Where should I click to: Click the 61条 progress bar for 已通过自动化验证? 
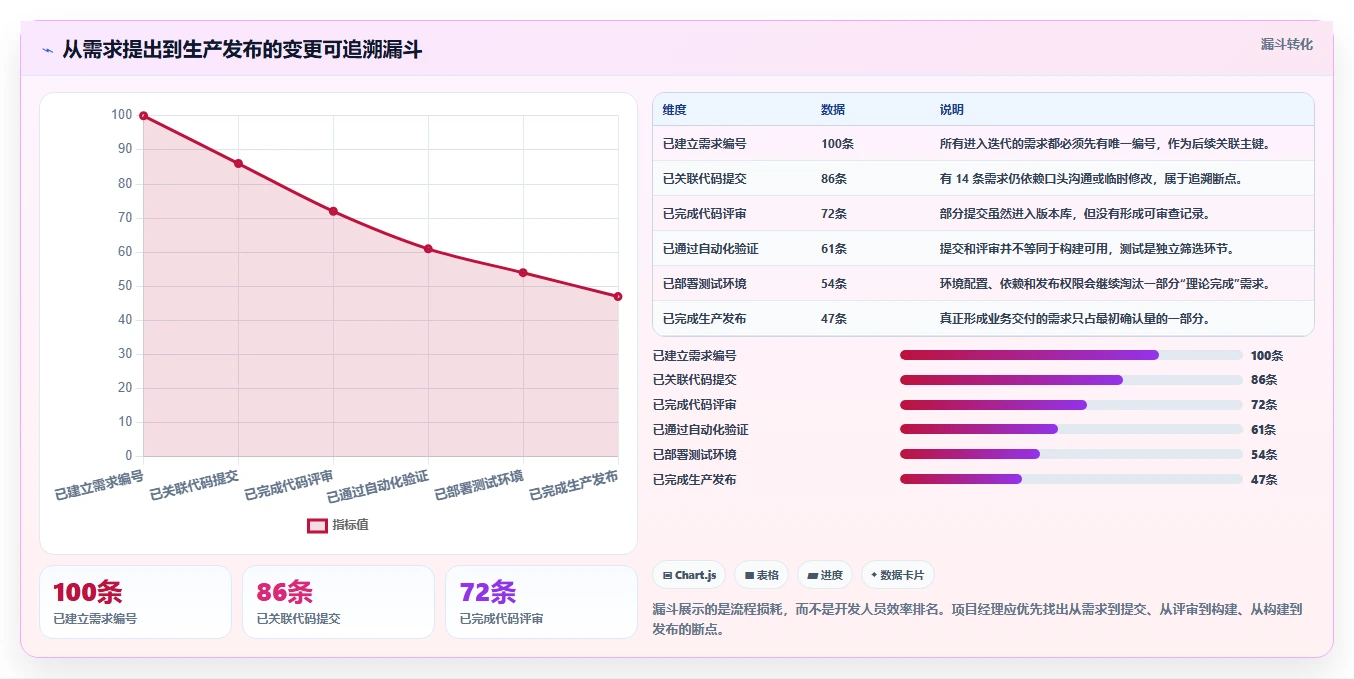(x=1071, y=429)
